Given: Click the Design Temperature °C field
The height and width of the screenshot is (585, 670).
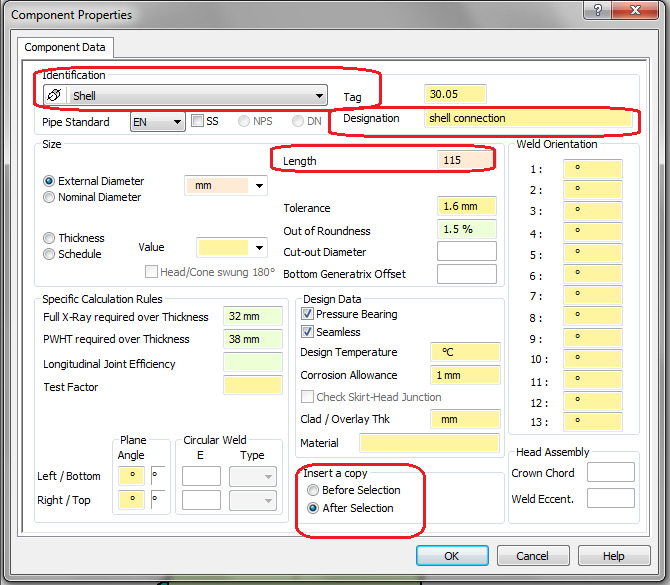Looking at the screenshot, I should click(x=465, y=352).
